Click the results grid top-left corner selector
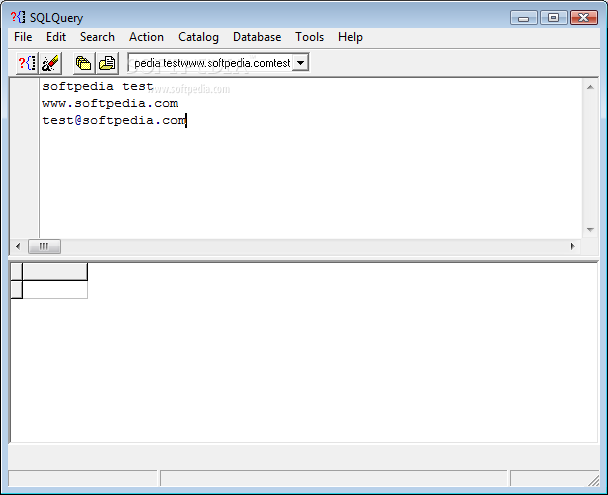 tap(17, 271)
